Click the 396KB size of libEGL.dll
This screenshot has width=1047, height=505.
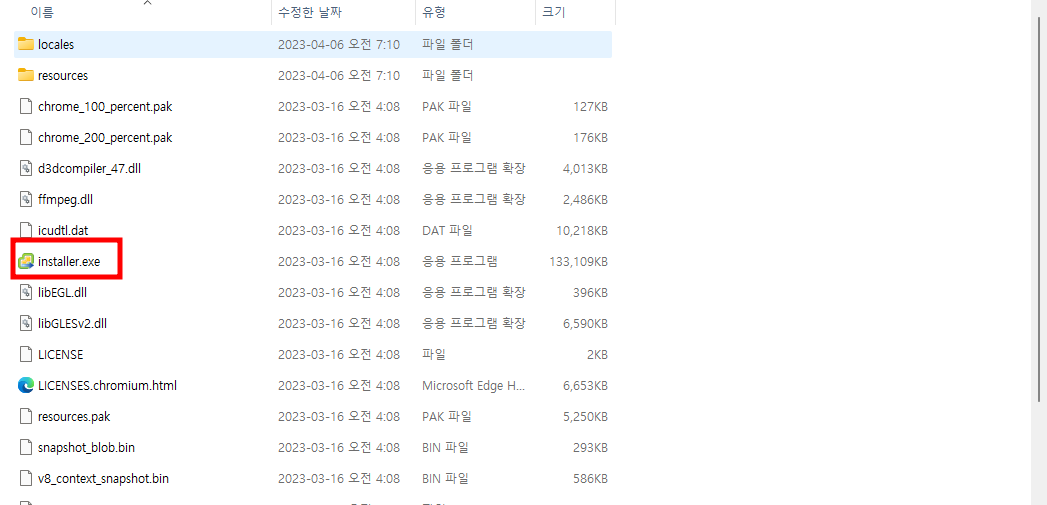590,293
